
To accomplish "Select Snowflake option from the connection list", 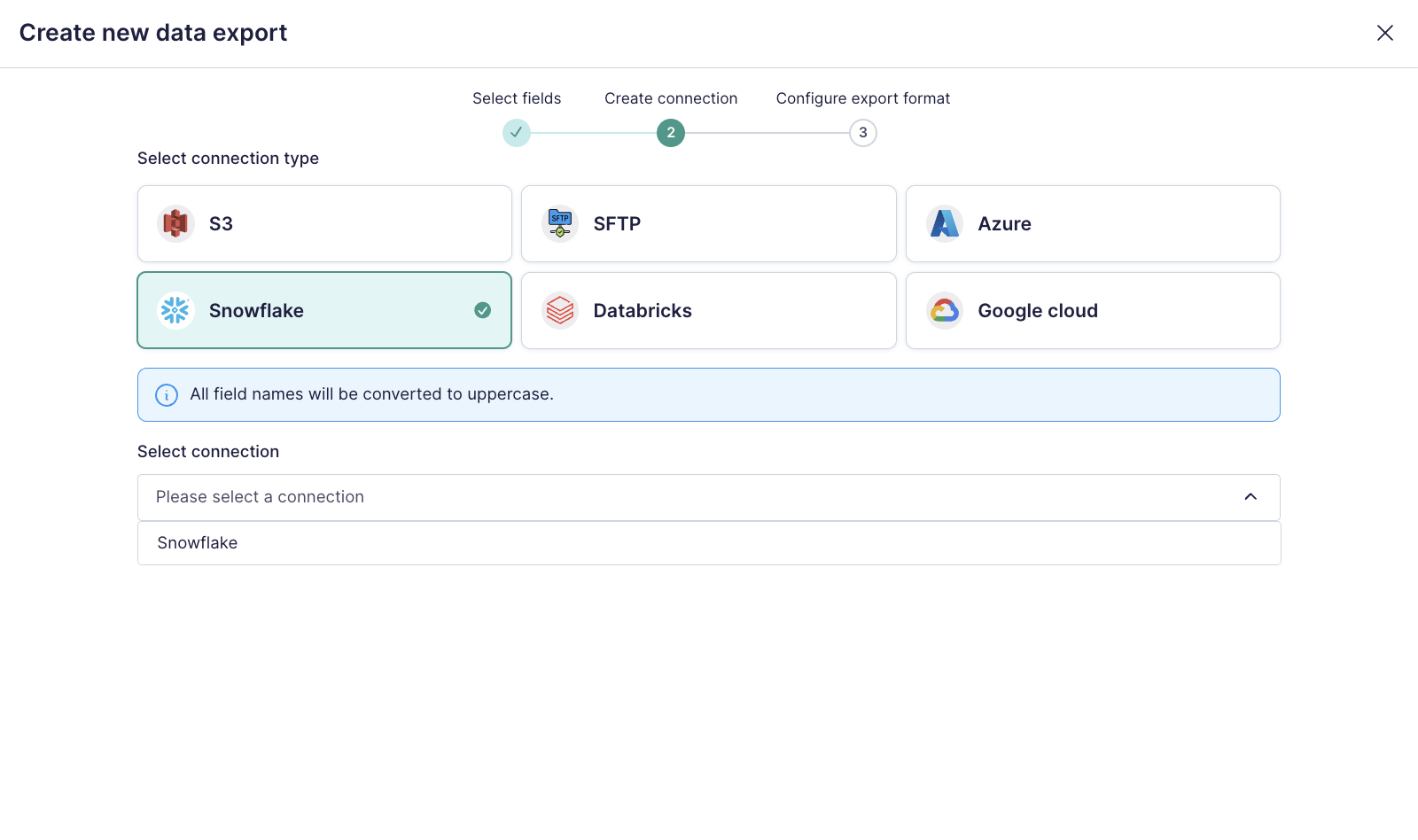I will coord(709,543).
